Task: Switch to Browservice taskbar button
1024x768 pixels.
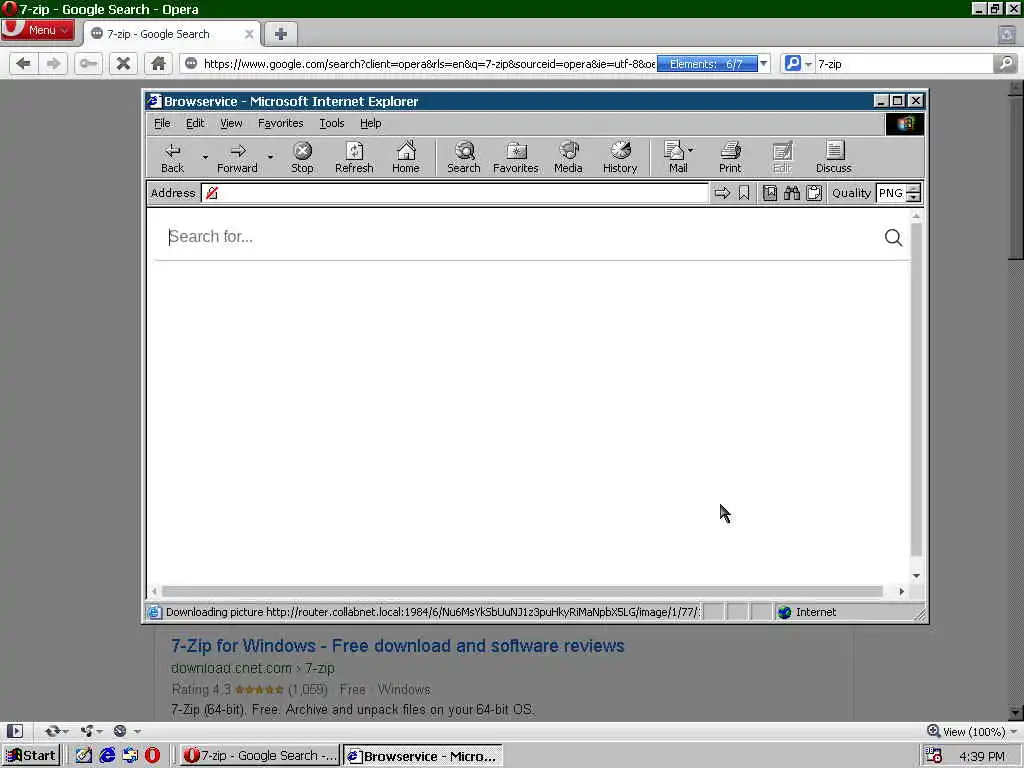Action: [x=423, y=756]
